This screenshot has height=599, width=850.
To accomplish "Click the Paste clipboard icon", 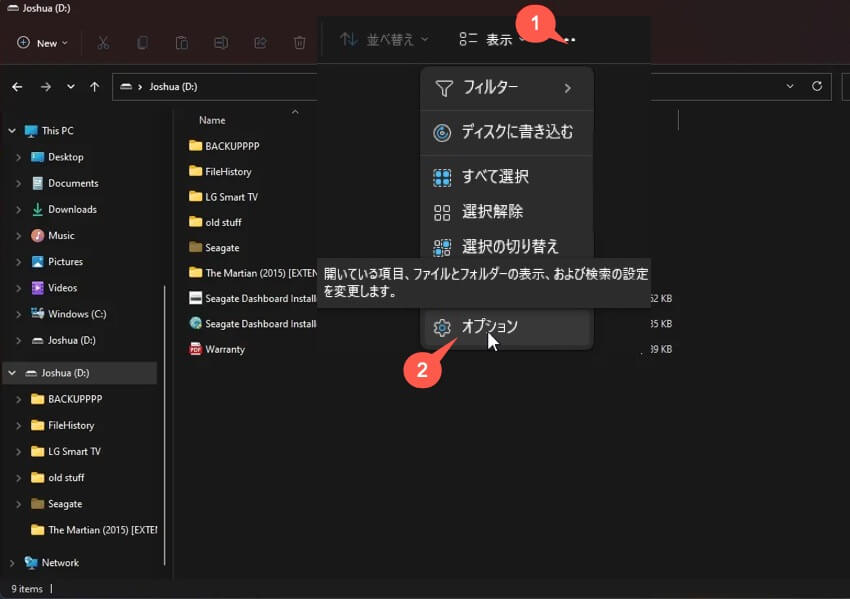I will tap(181, 43).
